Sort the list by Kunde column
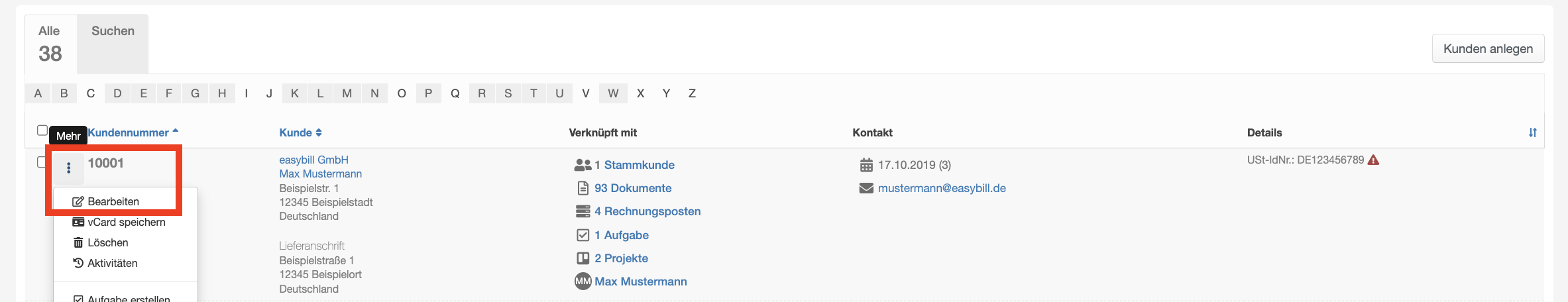Viewport: 1568px width, 302px height. pyautogui.click(x=296, y=132)
